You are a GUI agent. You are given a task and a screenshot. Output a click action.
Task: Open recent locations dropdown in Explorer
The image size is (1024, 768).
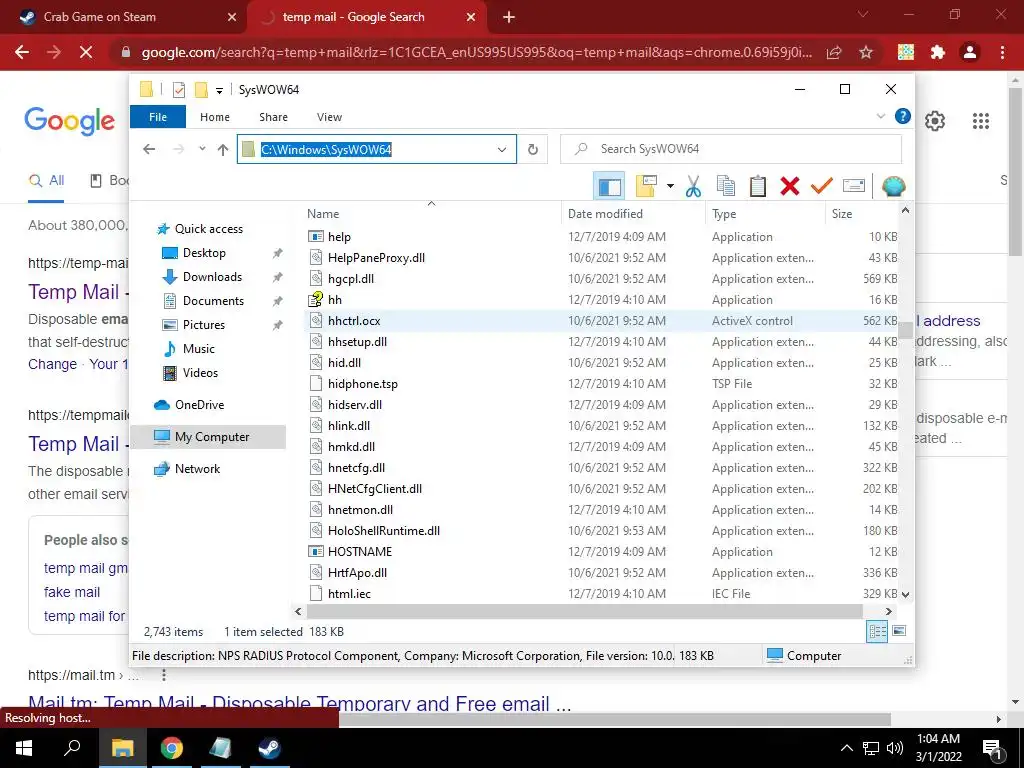tap(202, 149)
